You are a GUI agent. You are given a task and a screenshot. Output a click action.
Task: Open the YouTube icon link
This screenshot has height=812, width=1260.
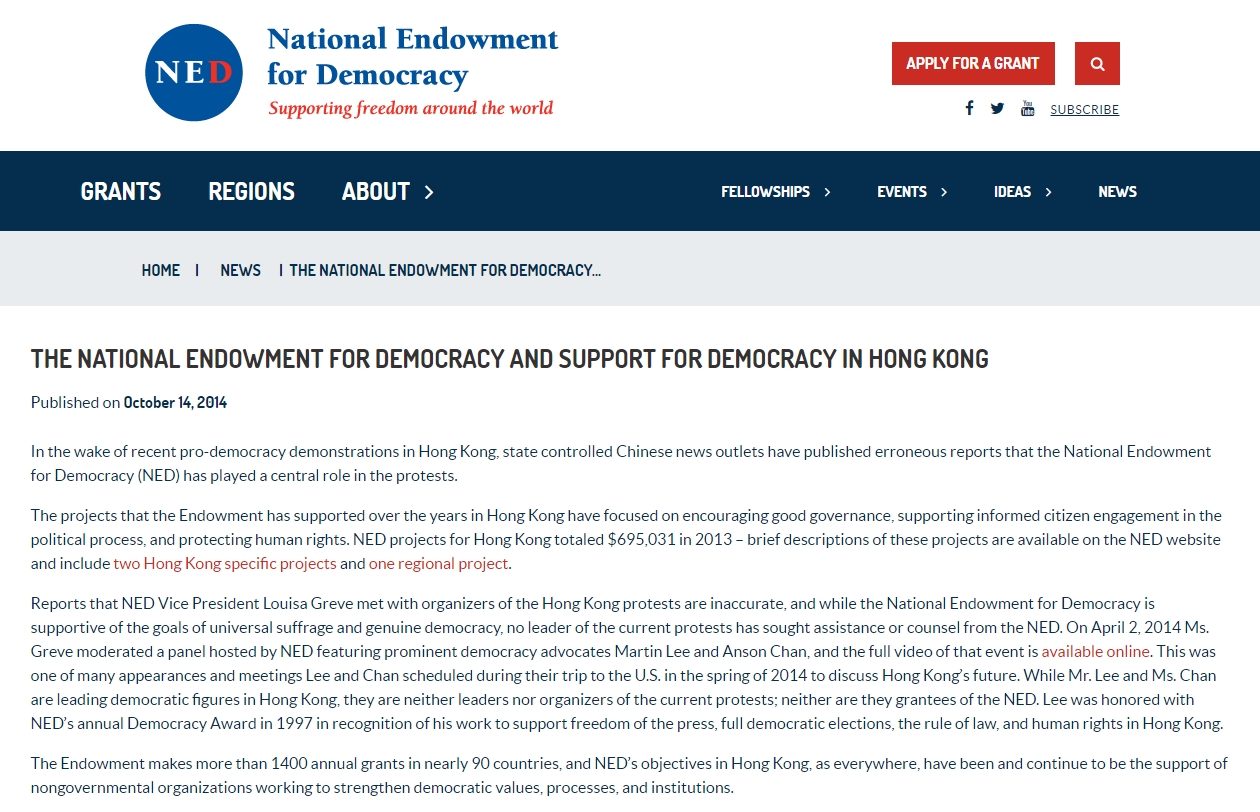click(x=1027, y=108)
